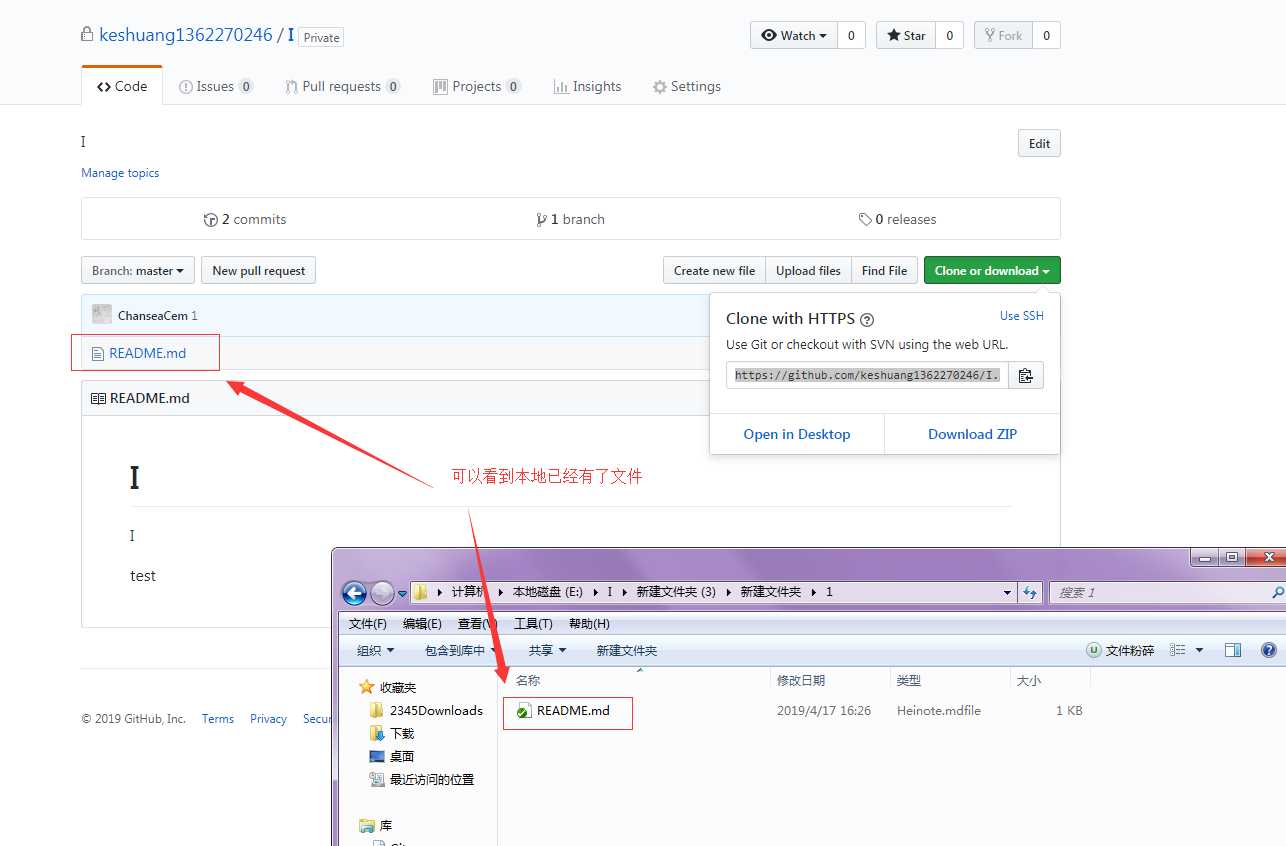This screenshot has width=1286, height=846.
Task: Click Find File button
Action: tap(884, 270)
